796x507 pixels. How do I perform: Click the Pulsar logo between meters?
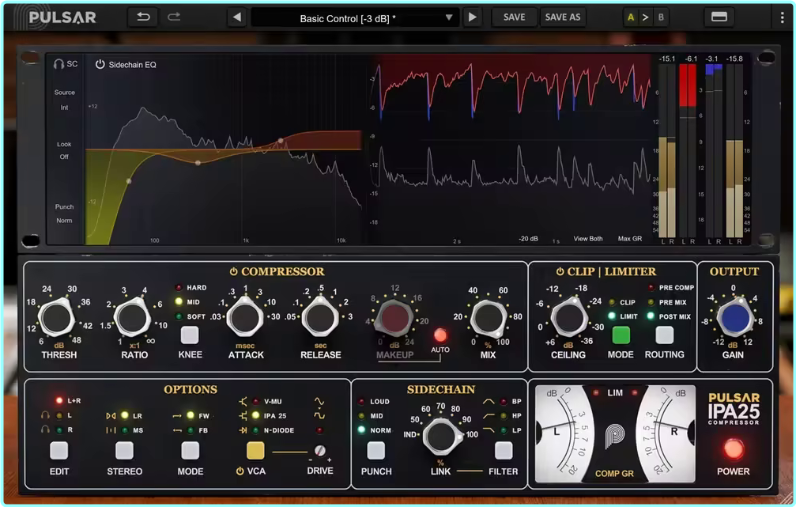pyautogui.click(x=615, y=436)
